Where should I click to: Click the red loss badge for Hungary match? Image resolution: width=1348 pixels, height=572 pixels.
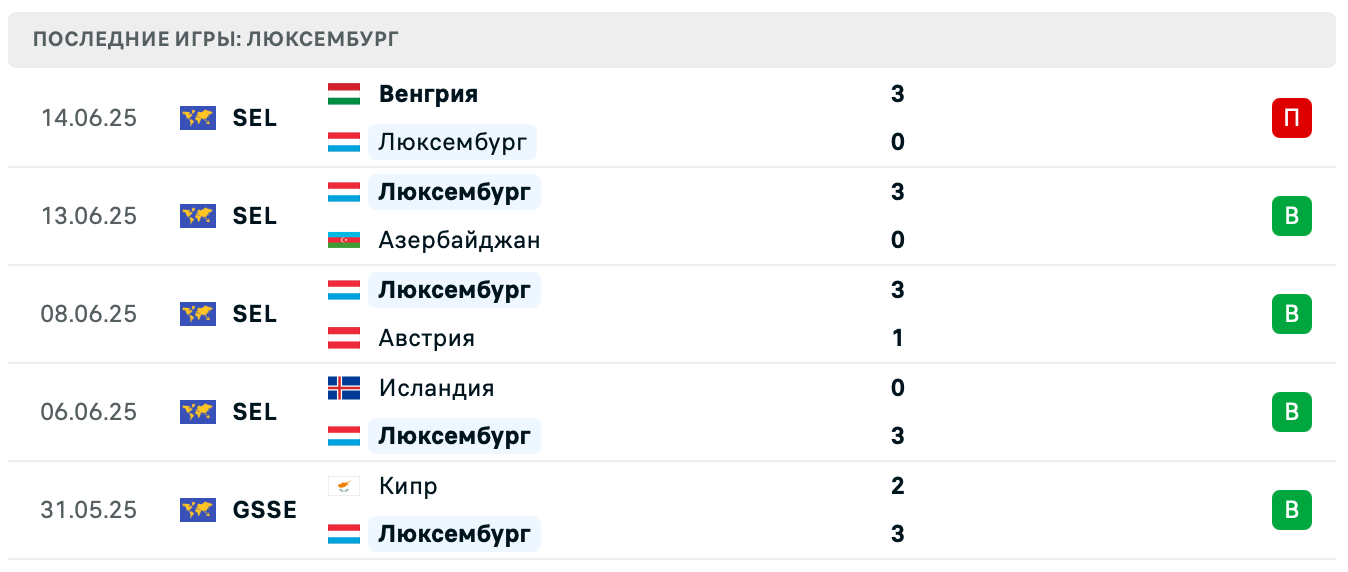click(1291, 118)
